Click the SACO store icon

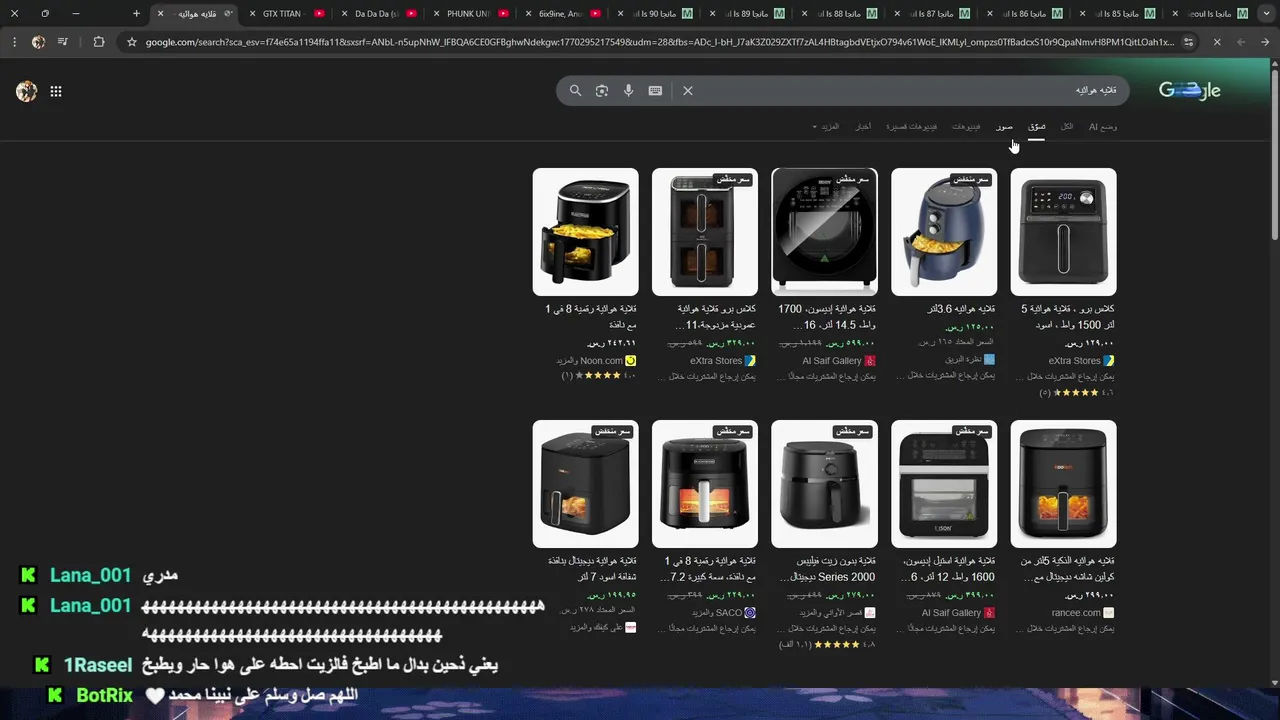[x=750, y=613]
